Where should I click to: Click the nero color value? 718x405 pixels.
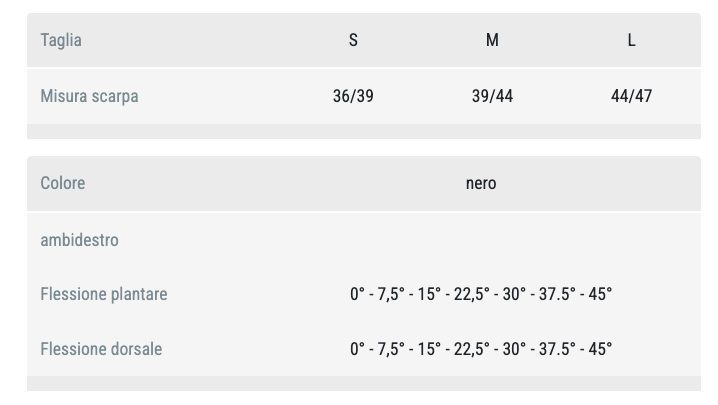coord(481,184)
